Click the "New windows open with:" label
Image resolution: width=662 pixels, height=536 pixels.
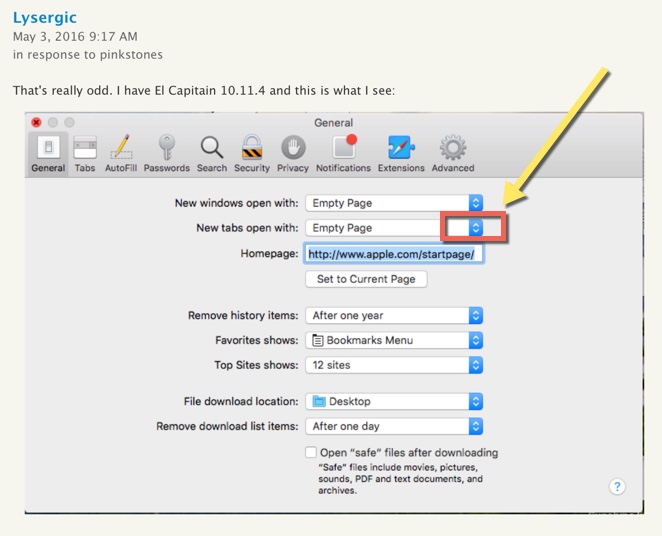[236, 203]
